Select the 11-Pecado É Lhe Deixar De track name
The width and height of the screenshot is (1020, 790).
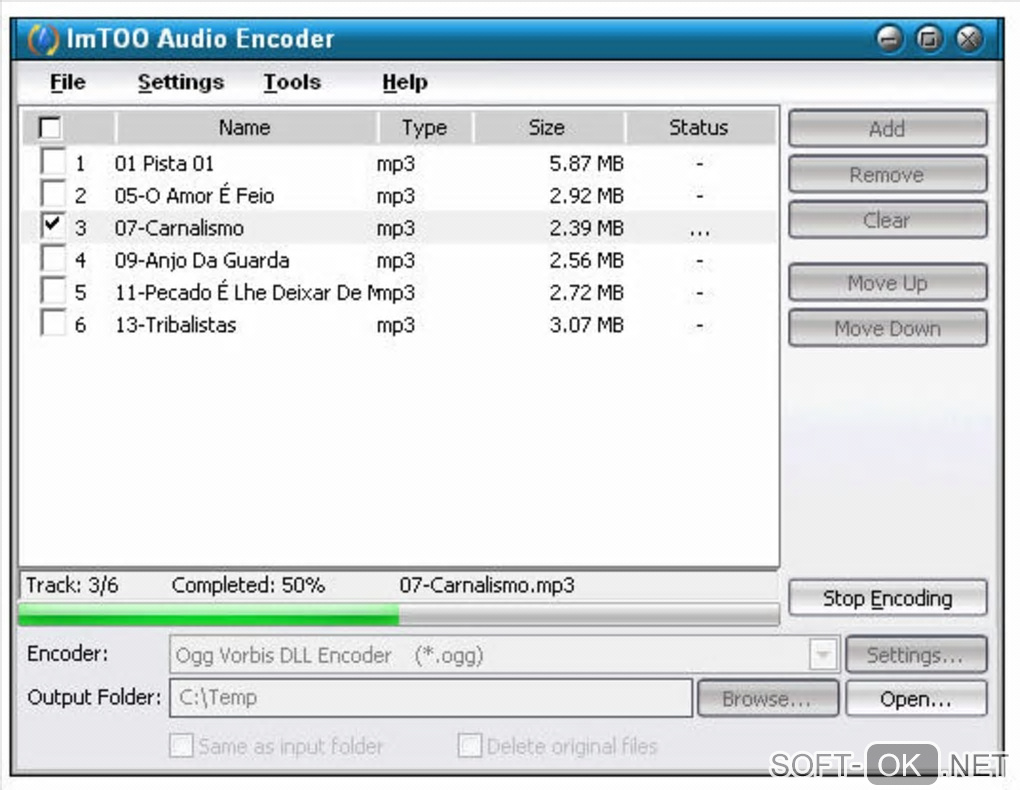pos(245,292)
